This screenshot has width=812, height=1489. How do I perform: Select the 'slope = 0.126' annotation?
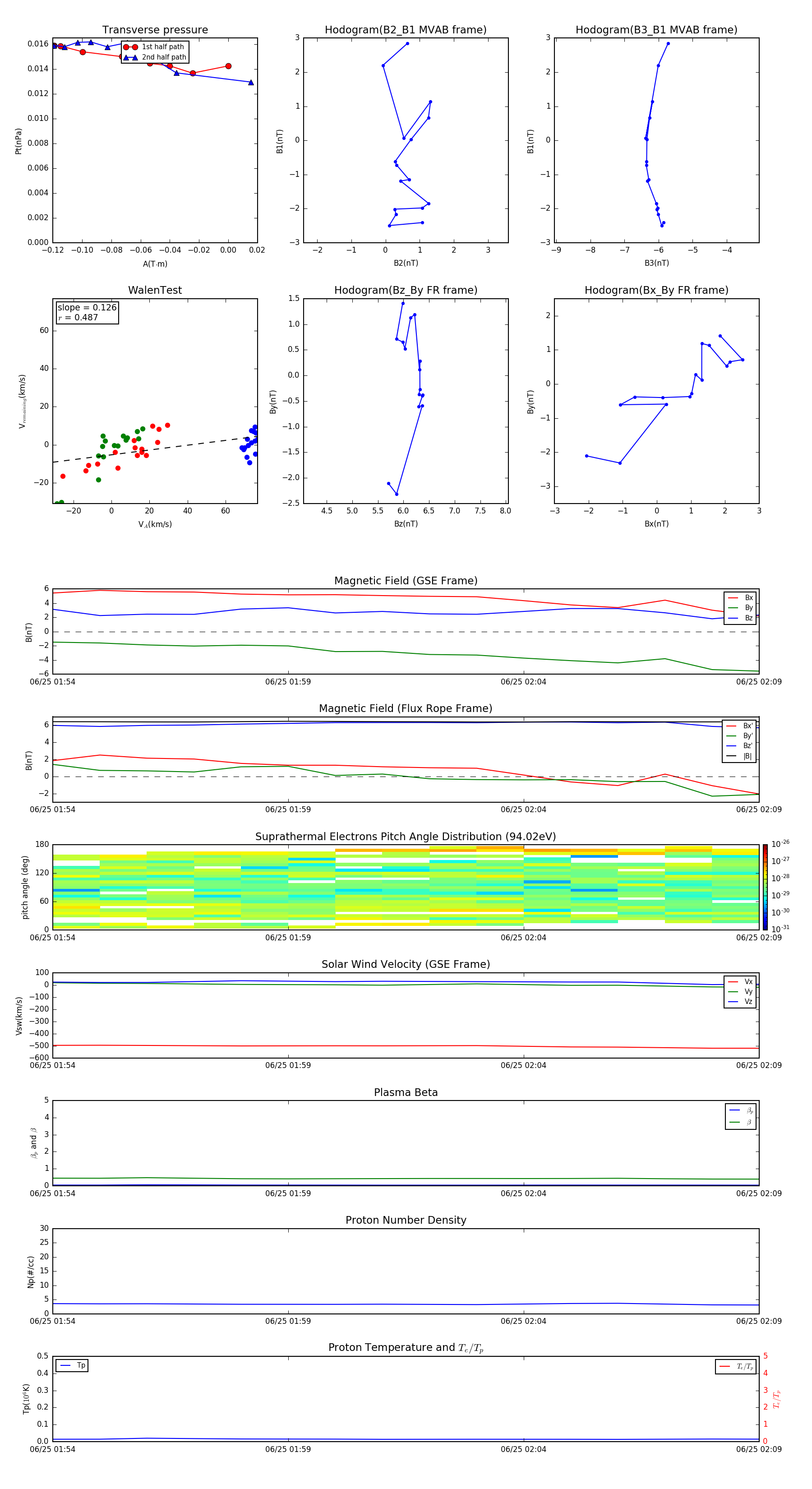coord(87,308)
